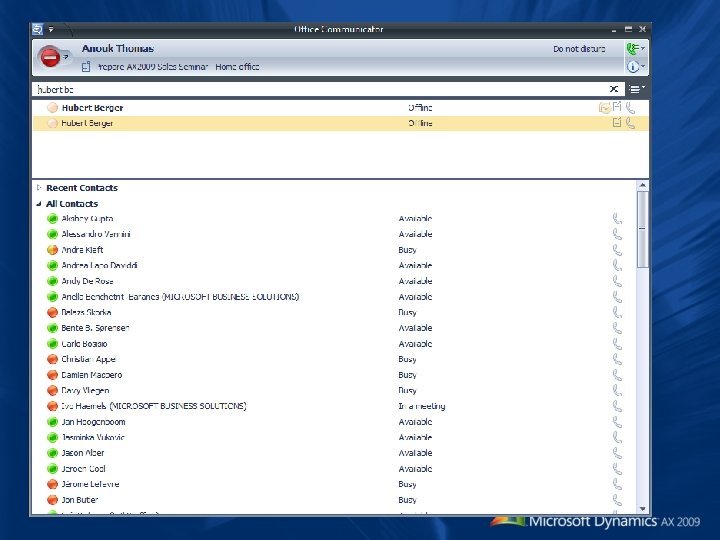Click the Office Communicator title bar icon
The width and height of the screenshot is (720, 540).
tap(38, 29)
